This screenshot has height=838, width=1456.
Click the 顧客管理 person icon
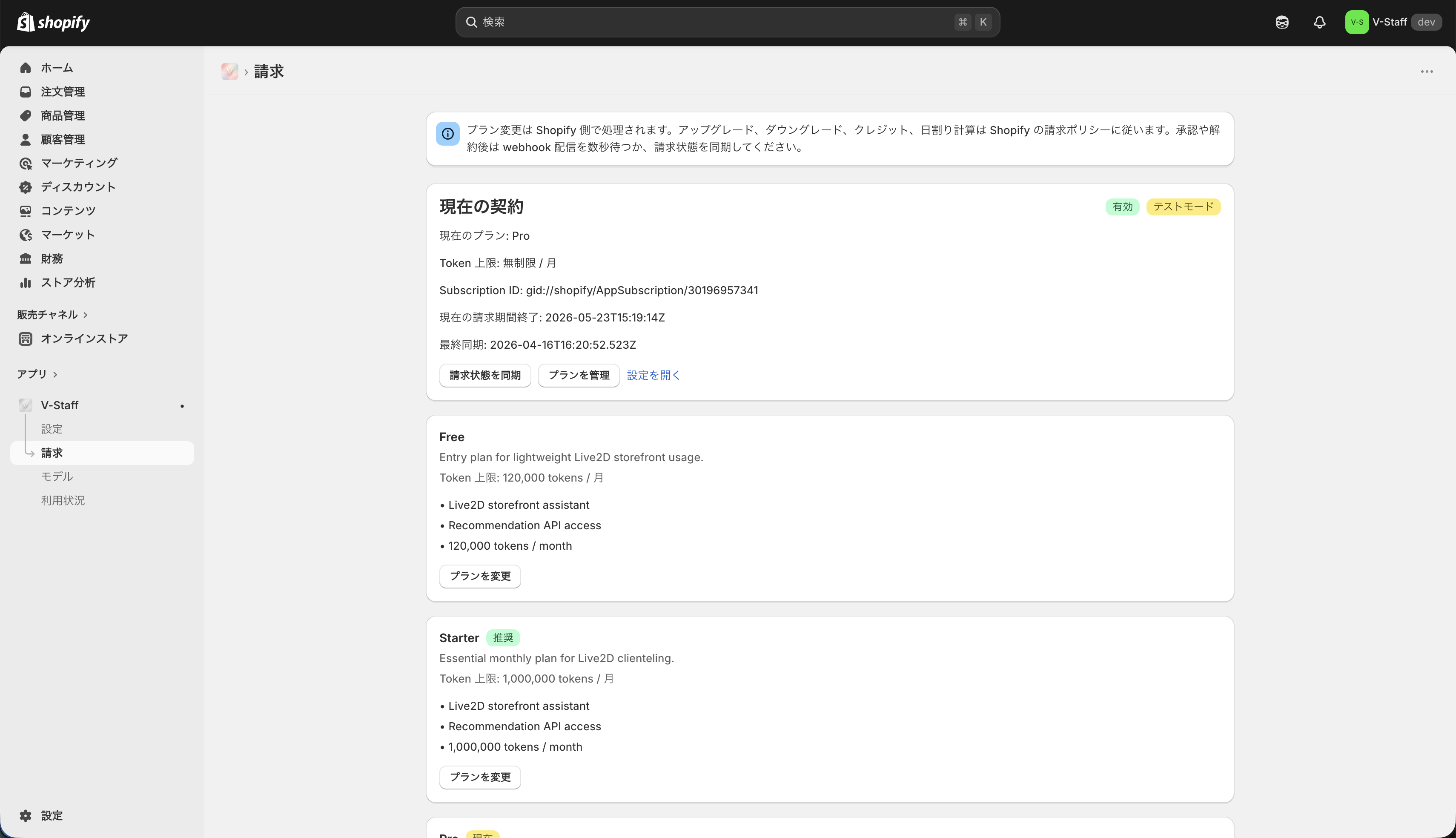click(x=25, y=139)
